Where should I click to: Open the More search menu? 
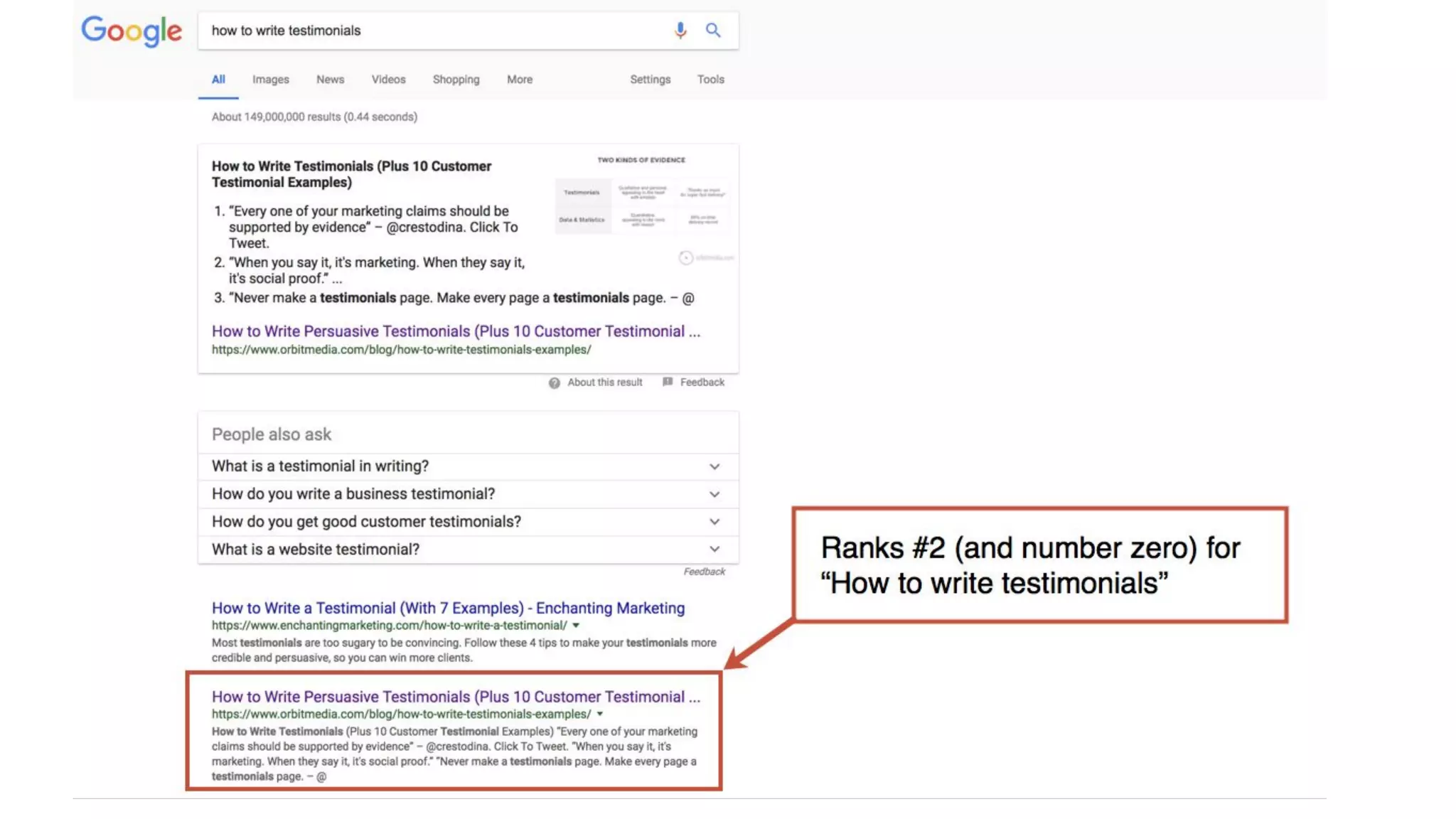pos(519,80)
